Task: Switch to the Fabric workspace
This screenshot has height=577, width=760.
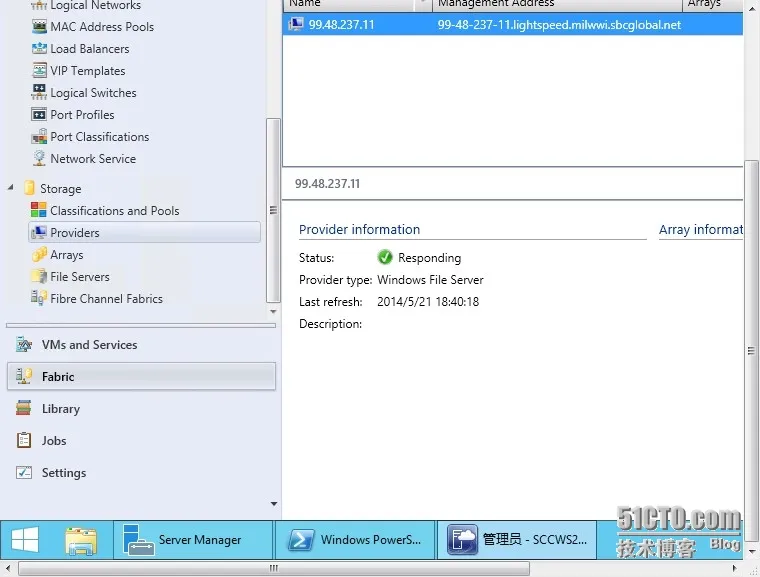Action: tap(141, 376)
